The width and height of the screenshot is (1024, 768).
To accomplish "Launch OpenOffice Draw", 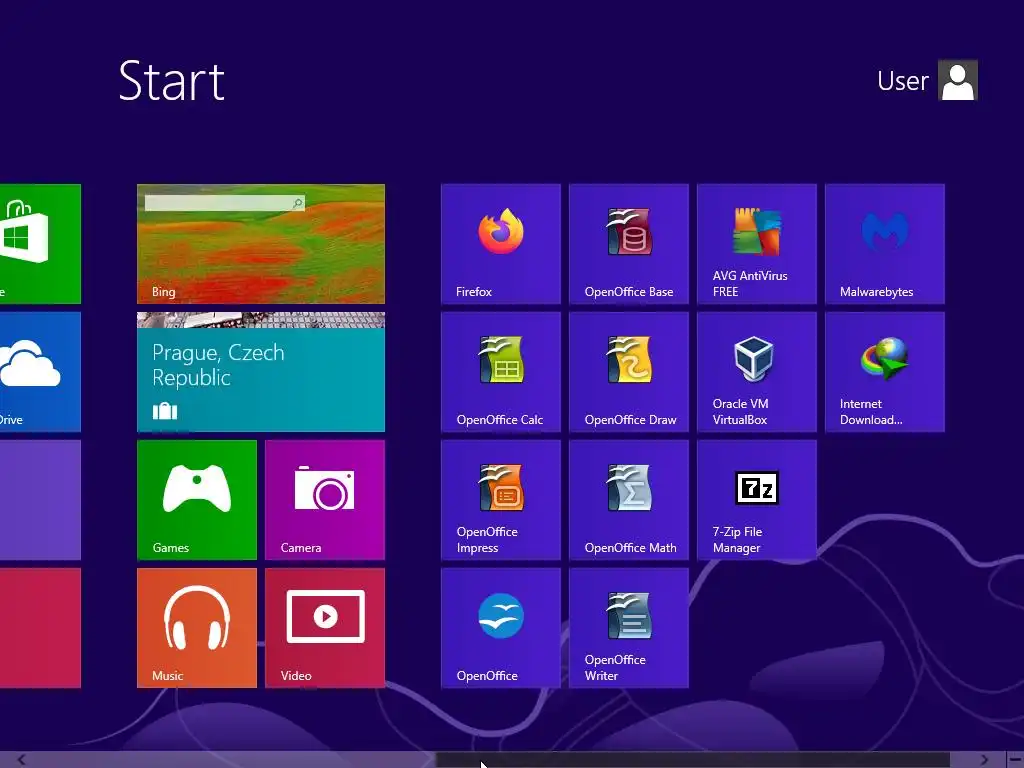I will point(629,372).
